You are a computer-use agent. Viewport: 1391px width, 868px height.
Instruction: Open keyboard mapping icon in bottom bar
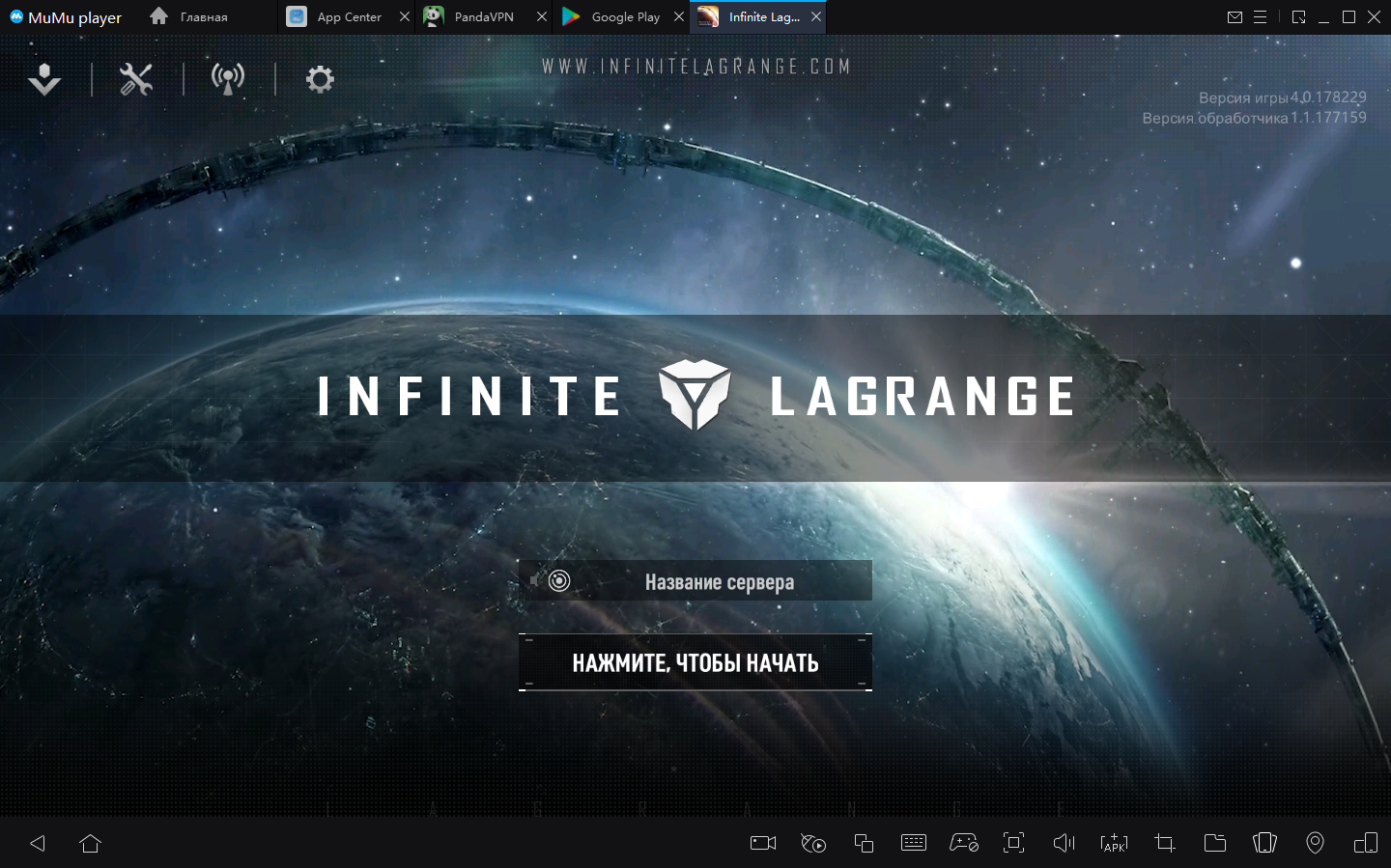pos(913,843)
